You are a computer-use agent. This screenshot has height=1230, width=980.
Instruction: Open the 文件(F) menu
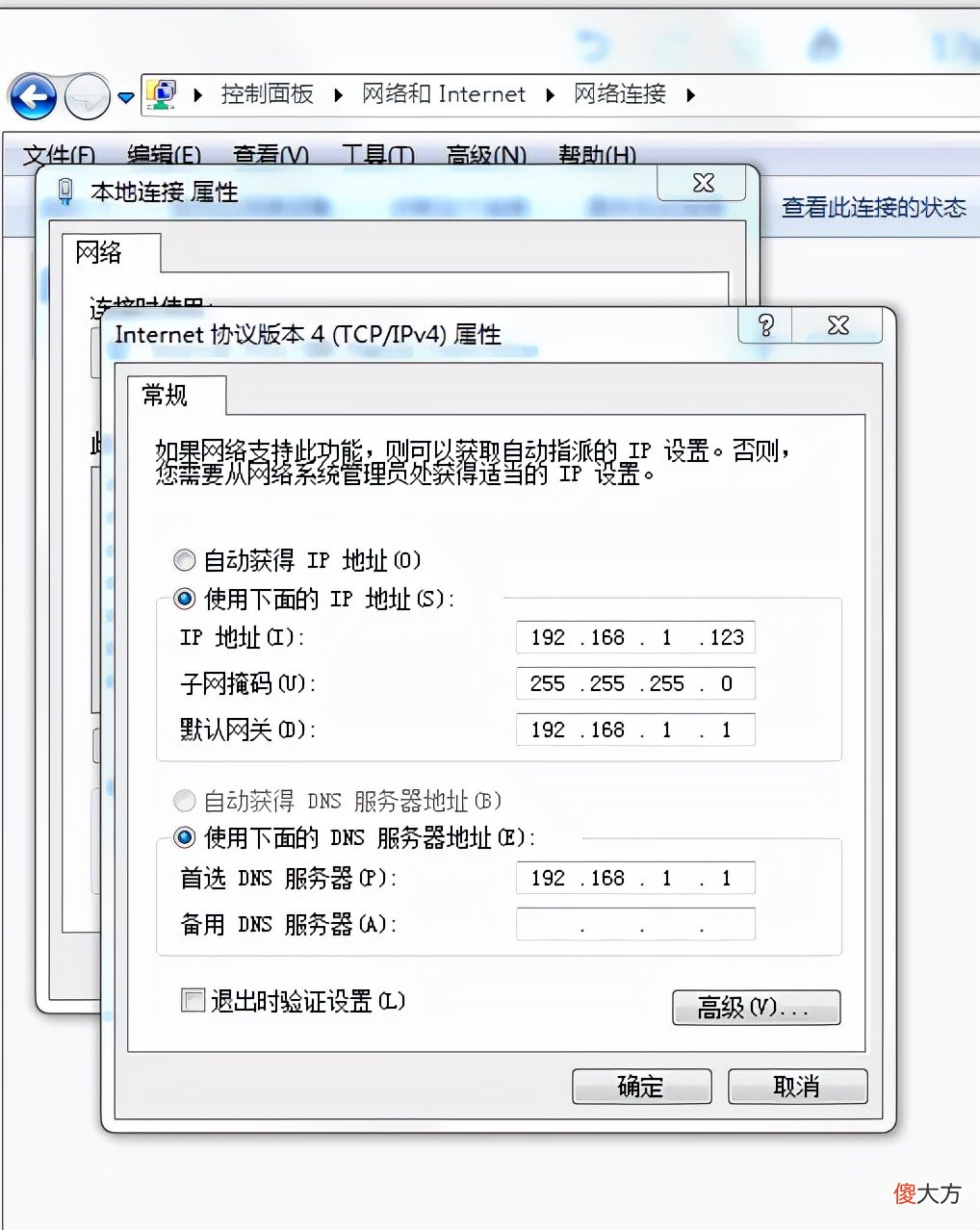60,154
